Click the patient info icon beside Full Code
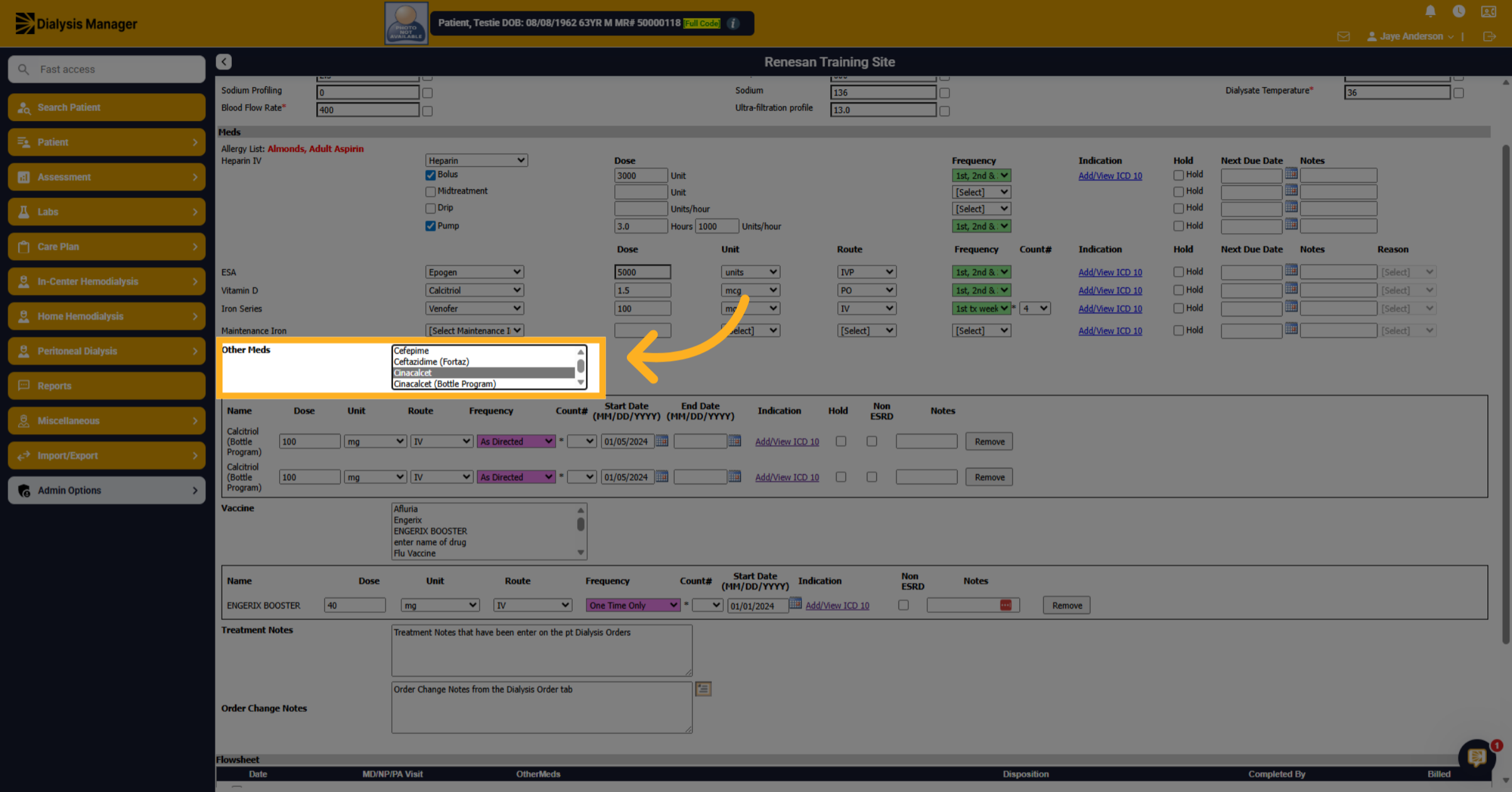Viewport: 1512px width, 792px height. pos(733,23)
